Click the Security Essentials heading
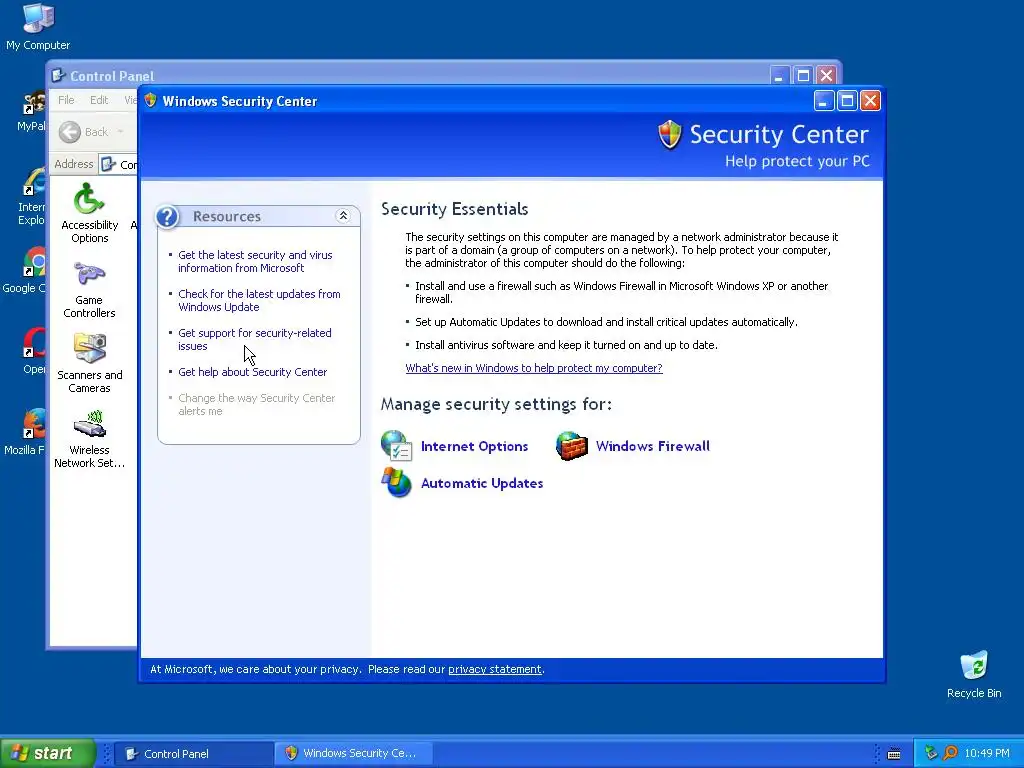Viewport: 1024px width, 768px height. 455,209
